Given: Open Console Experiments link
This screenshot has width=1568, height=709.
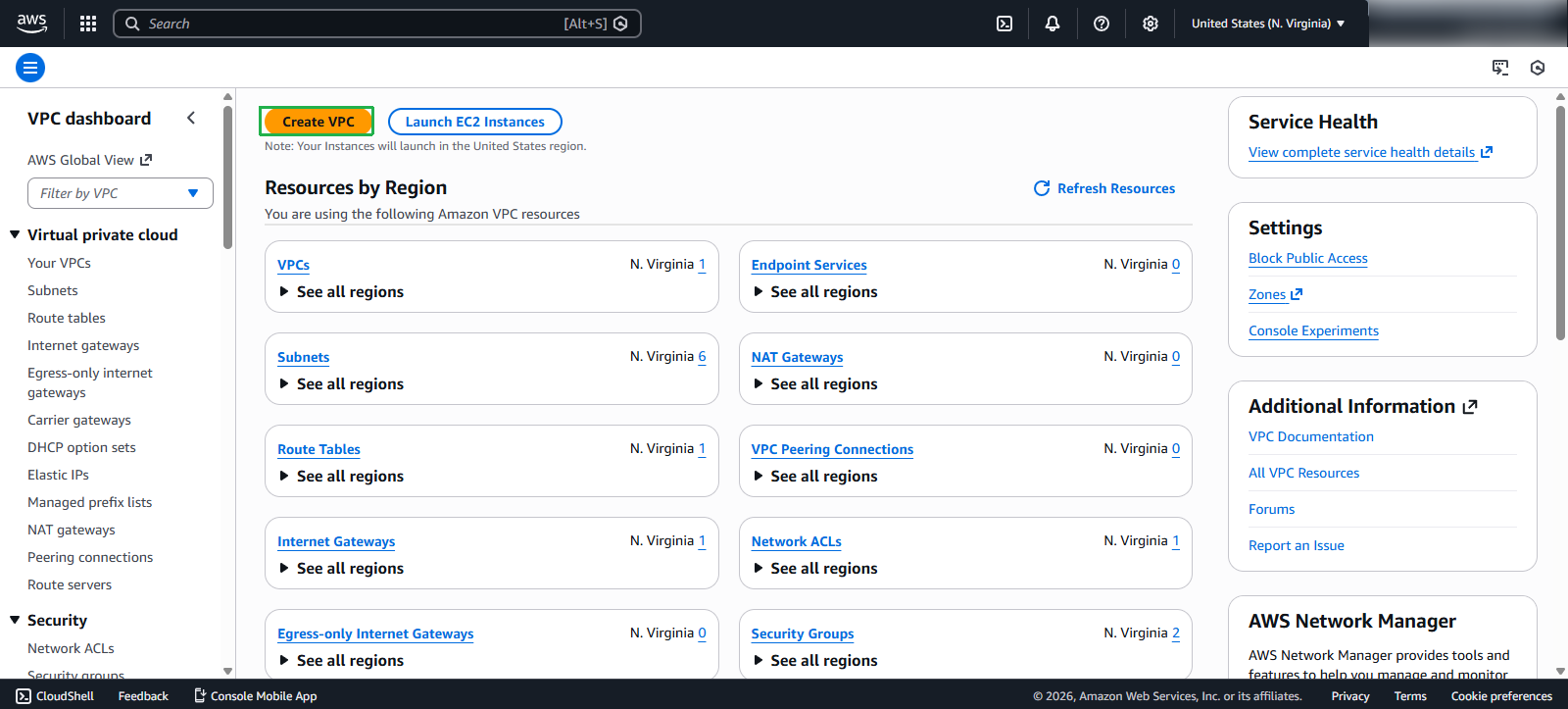Looking at the screenshot, I should tap(1313, 330).
